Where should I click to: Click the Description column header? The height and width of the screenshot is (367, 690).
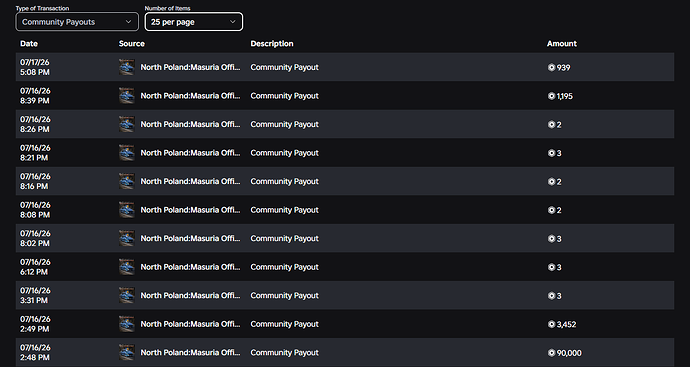[x=272, y=44]
